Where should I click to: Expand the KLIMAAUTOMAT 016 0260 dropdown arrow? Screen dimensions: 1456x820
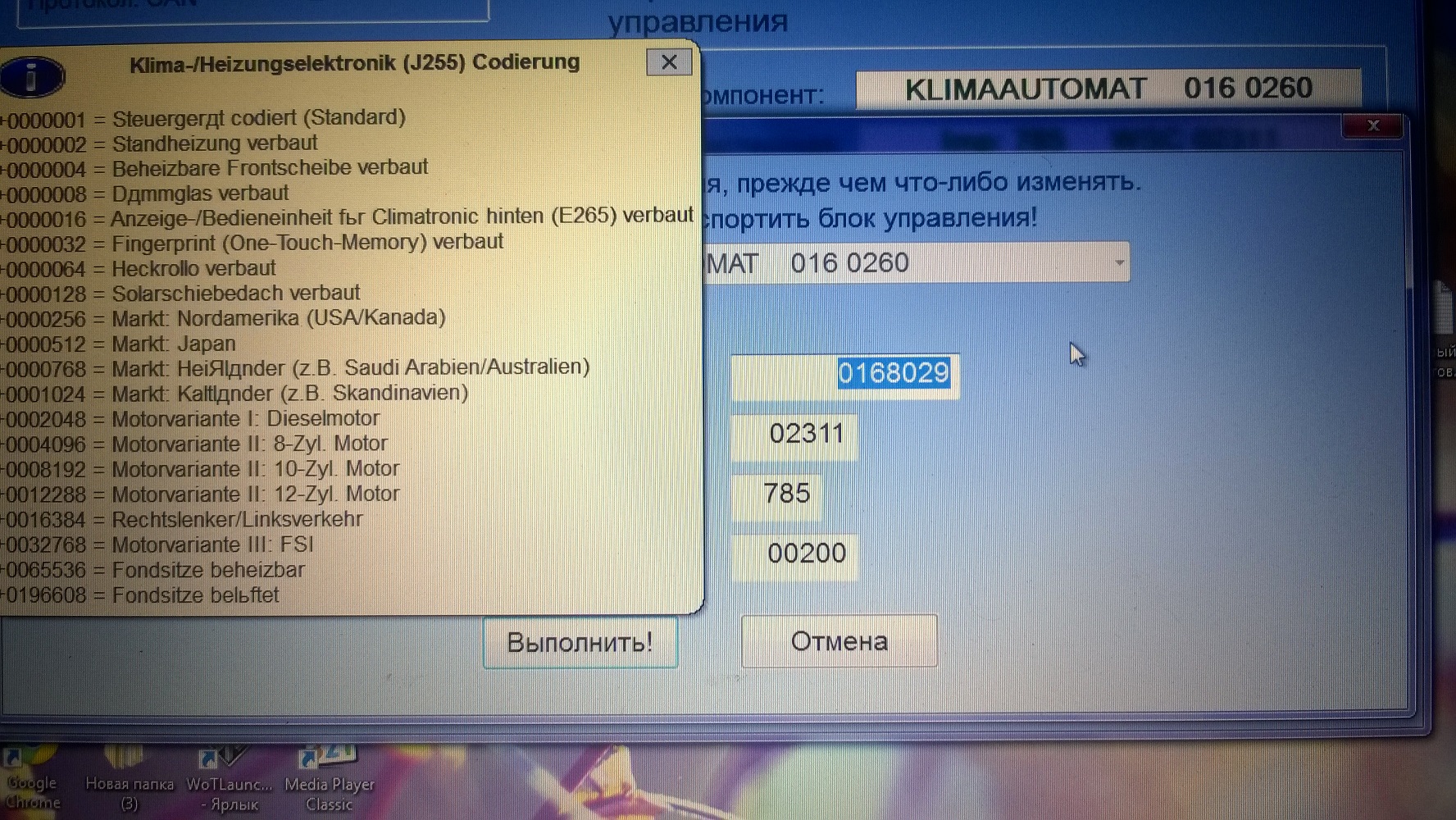coord(1119,263)
